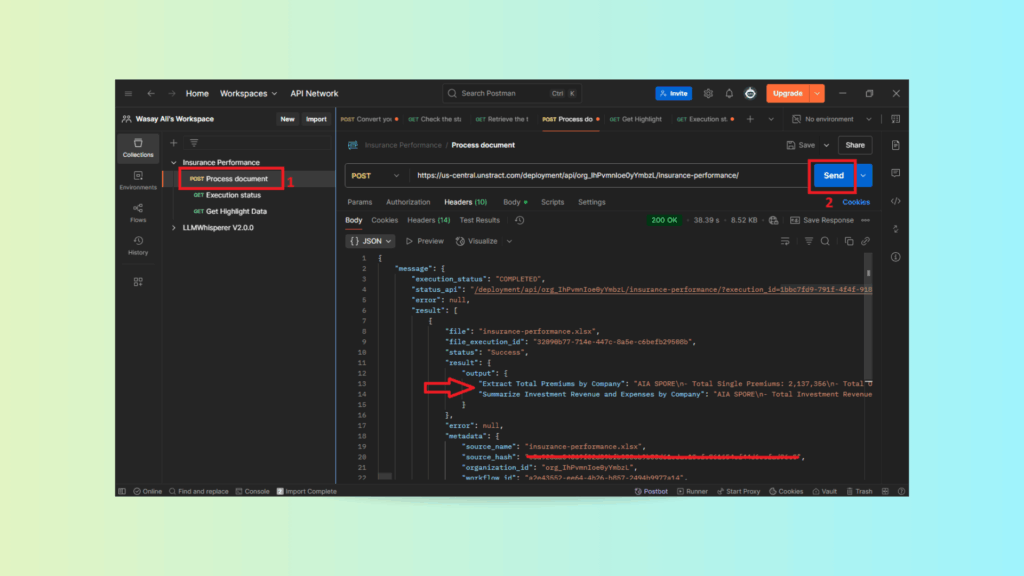
Task: Focus the request URL field
Action: click(x=609, y=176)
